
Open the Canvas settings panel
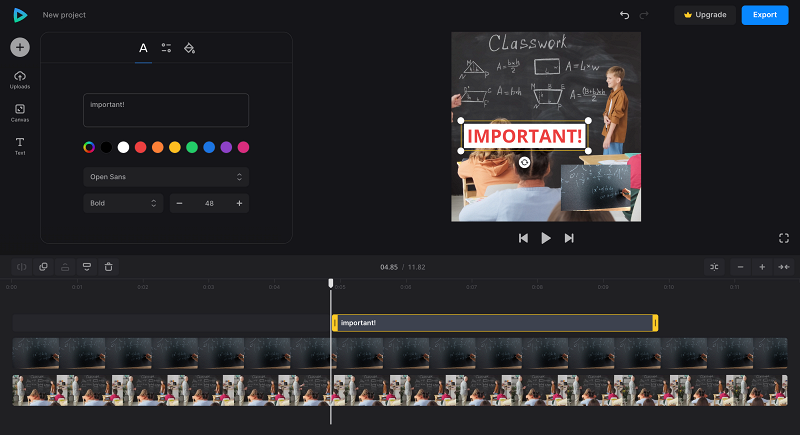click(20, 113)
